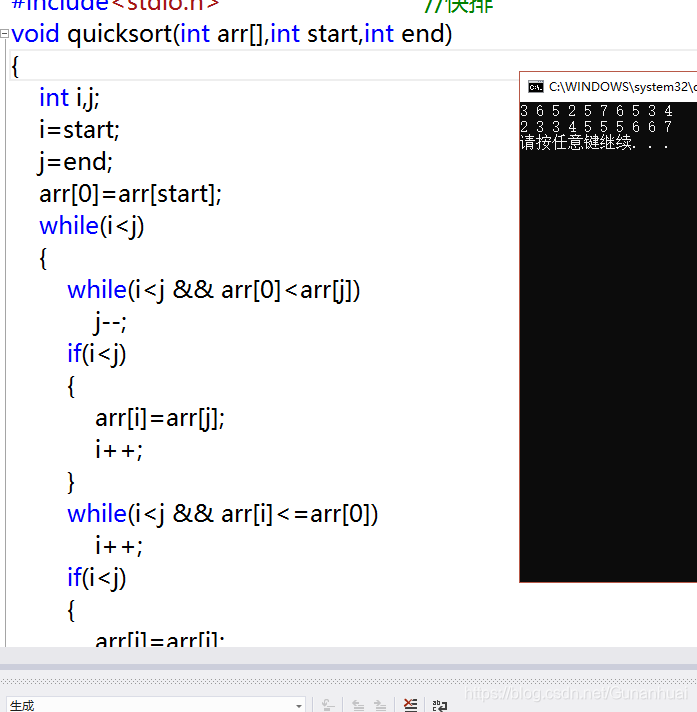Viewport: 697px width, 712px height.
Task: Click the console text 请按任意键继续
Action: (576, 143)
